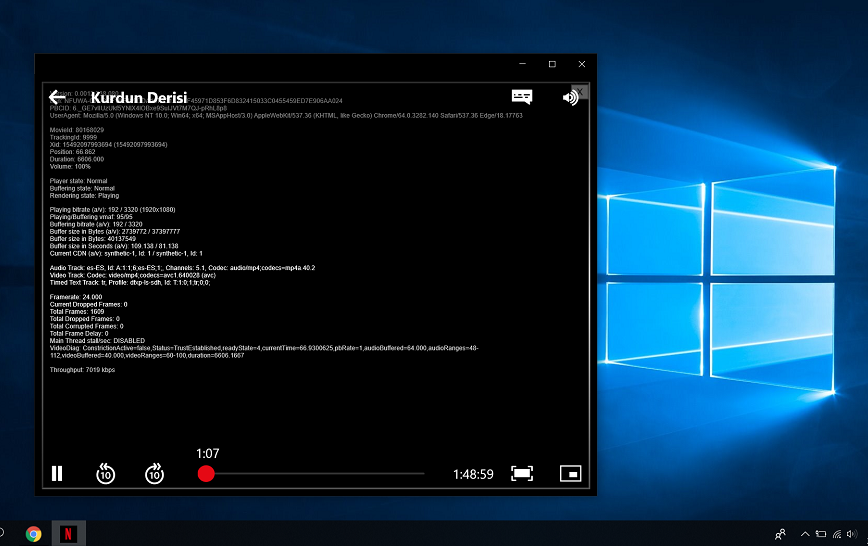868x546 pixels.
Task: Click the 'Volume: 100%' line
Action: pyautogui.click(x=70, y=166)
